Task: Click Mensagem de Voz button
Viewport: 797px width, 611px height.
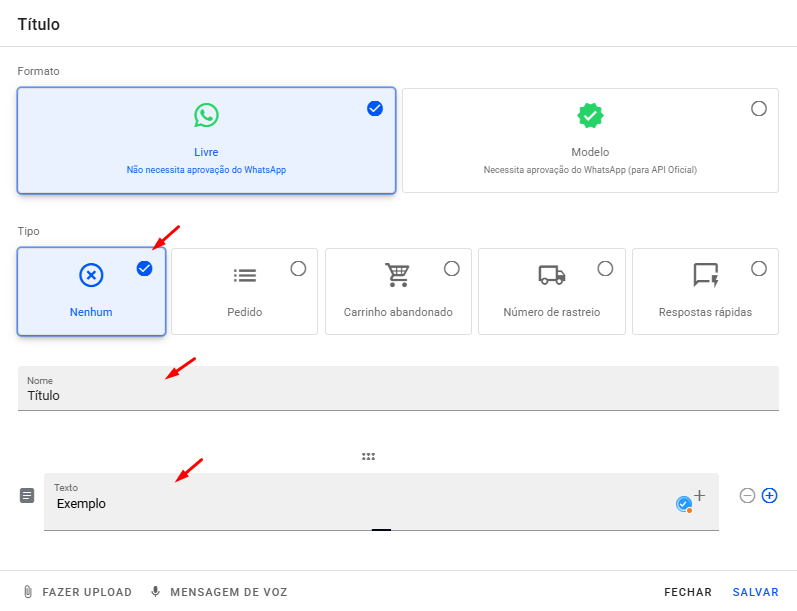Action: coord(218,592)
